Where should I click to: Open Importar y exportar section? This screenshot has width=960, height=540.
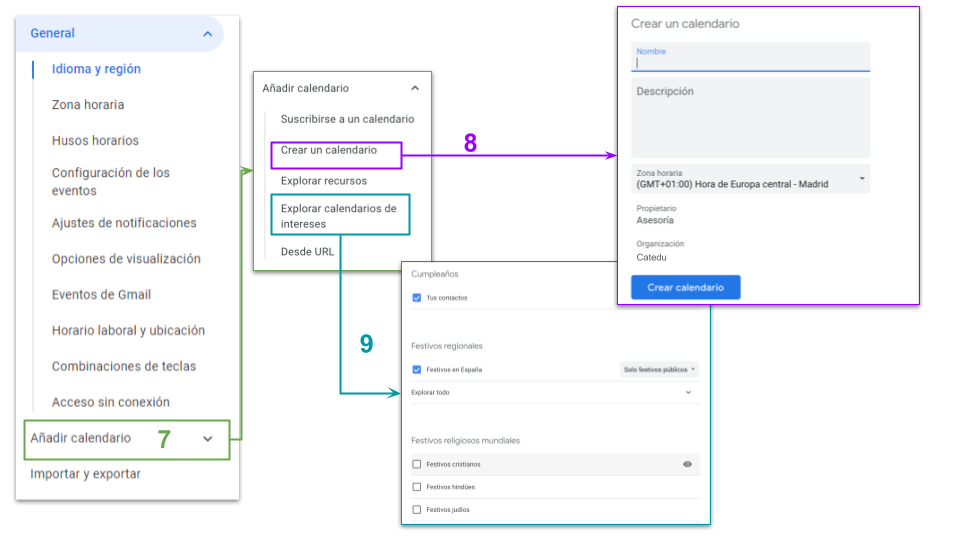[85, 473]
